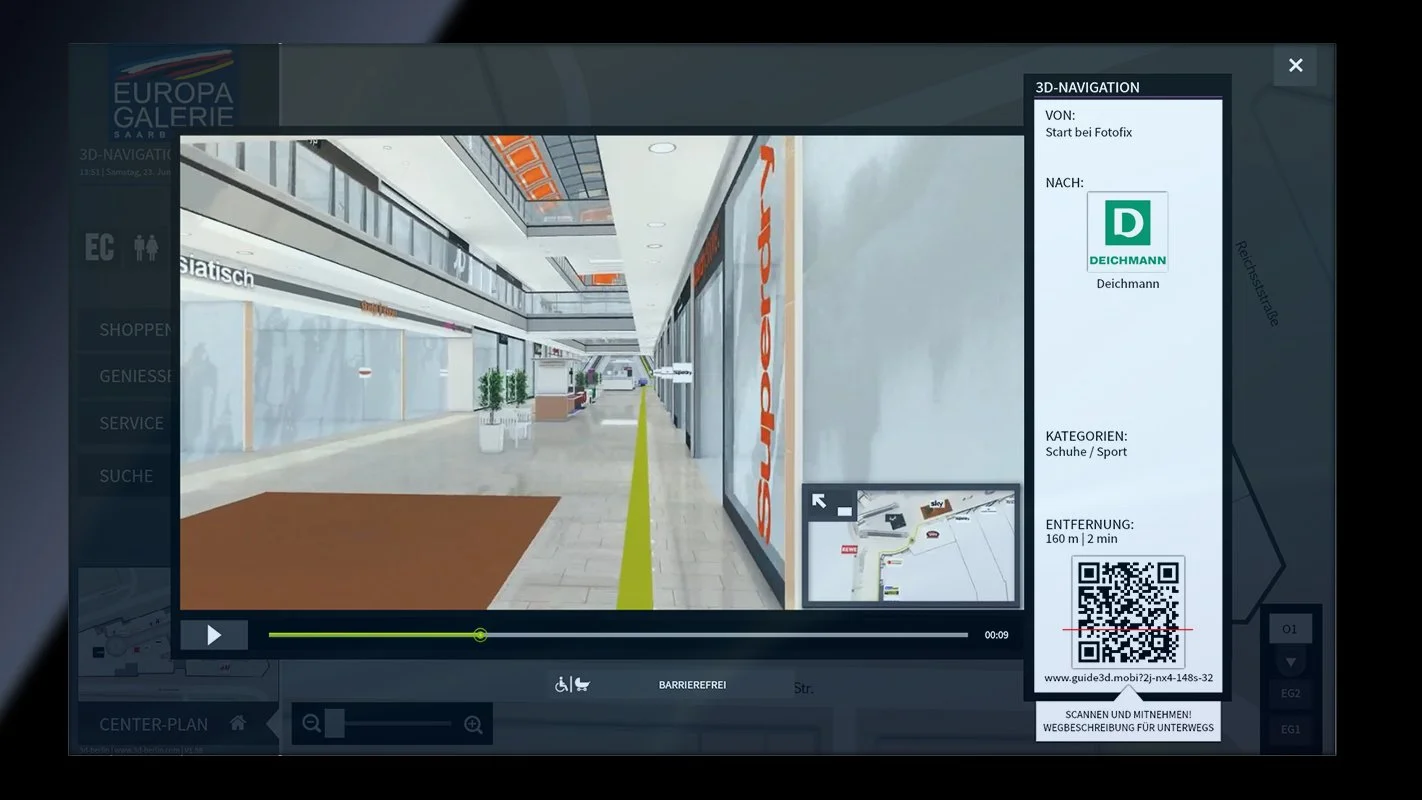Open the guide3d.mobi link
Viewport: 1422px width, 800px height.
click(x=1128, y=677)
